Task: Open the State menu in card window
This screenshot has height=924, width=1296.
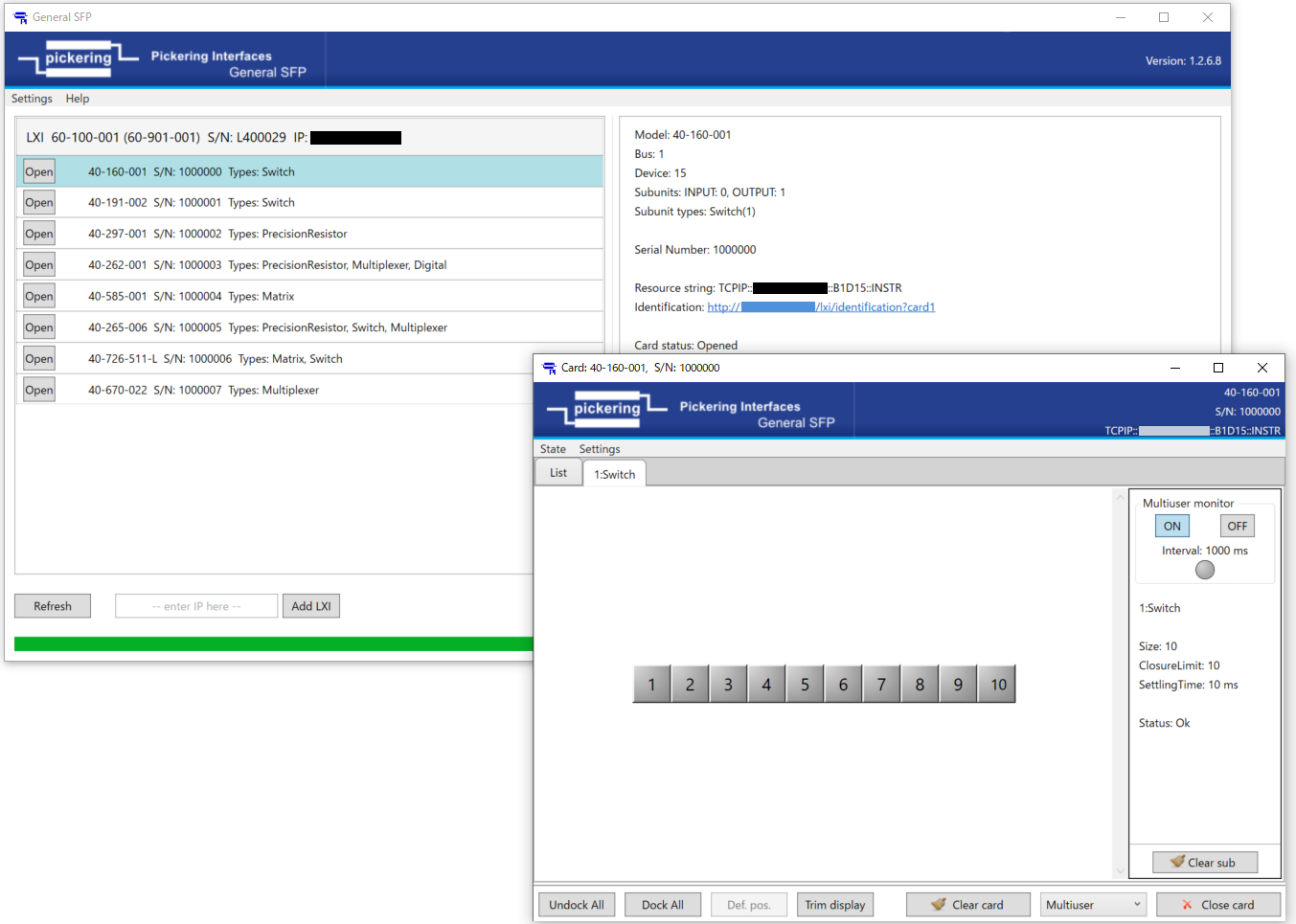Action: pos(553,449)
